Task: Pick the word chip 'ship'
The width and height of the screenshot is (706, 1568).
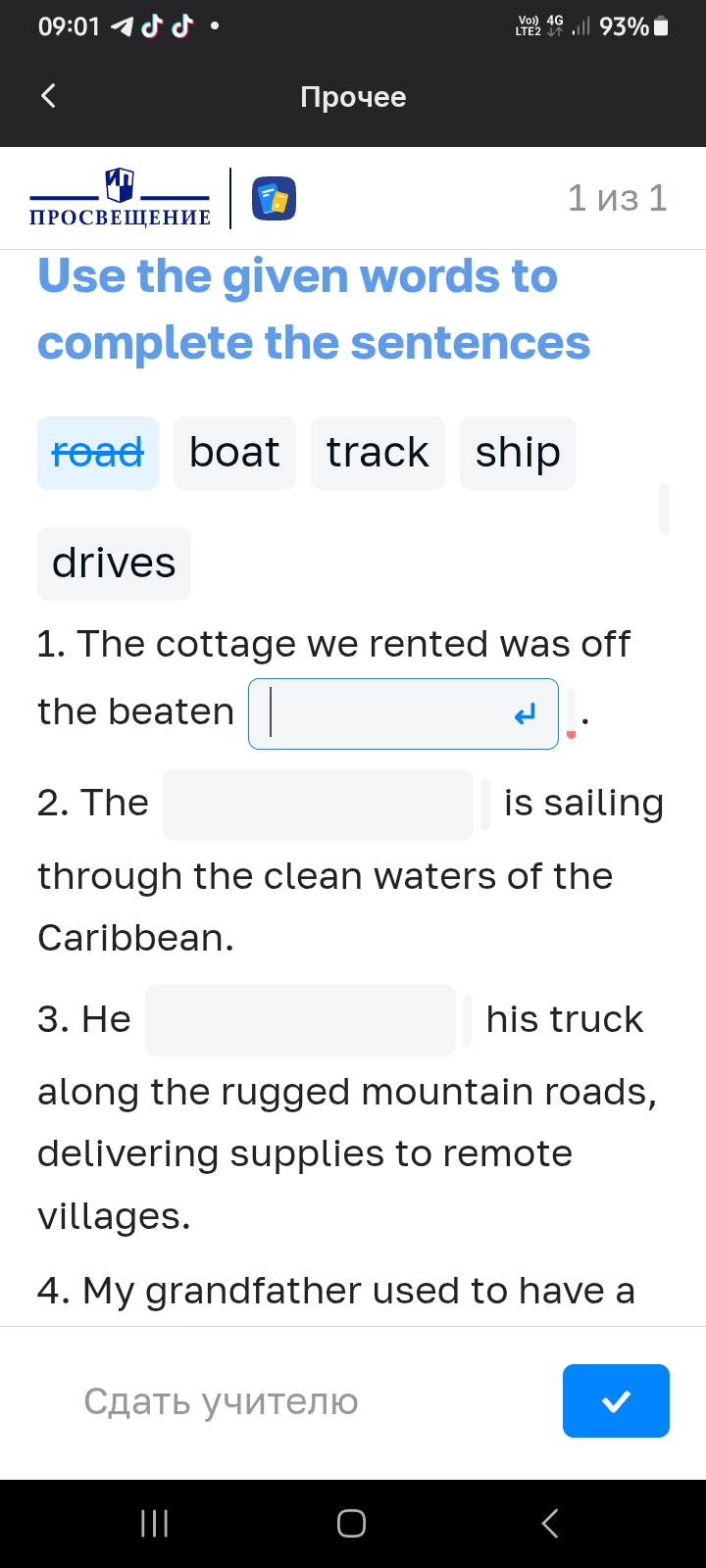Action: 518,453
